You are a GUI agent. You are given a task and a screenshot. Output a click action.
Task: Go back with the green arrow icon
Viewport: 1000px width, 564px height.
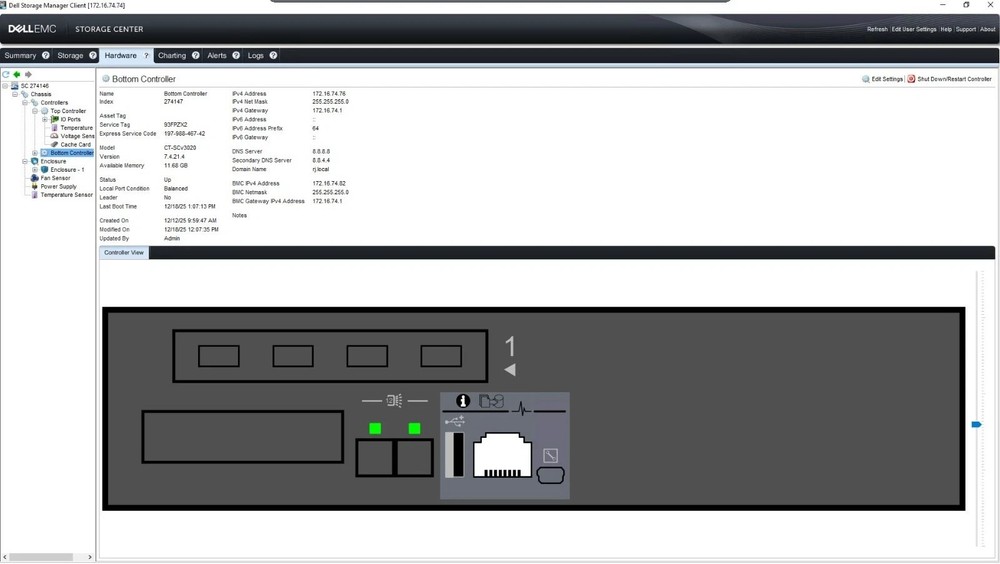(x=17, y=74)
